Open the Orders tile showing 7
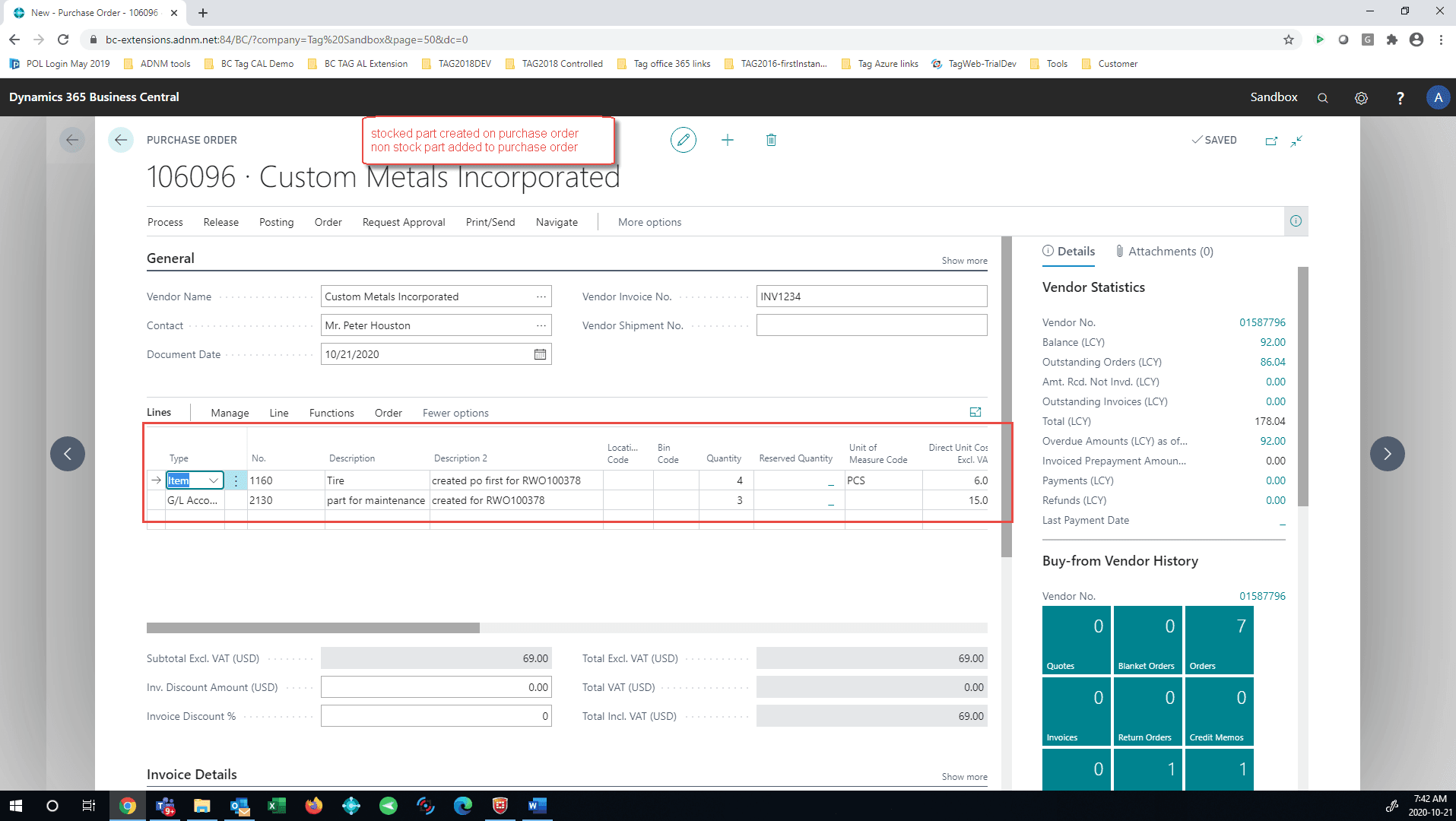Image resolution: width=1456 pixels, height=821 pixels. (x=1219, y=640)
